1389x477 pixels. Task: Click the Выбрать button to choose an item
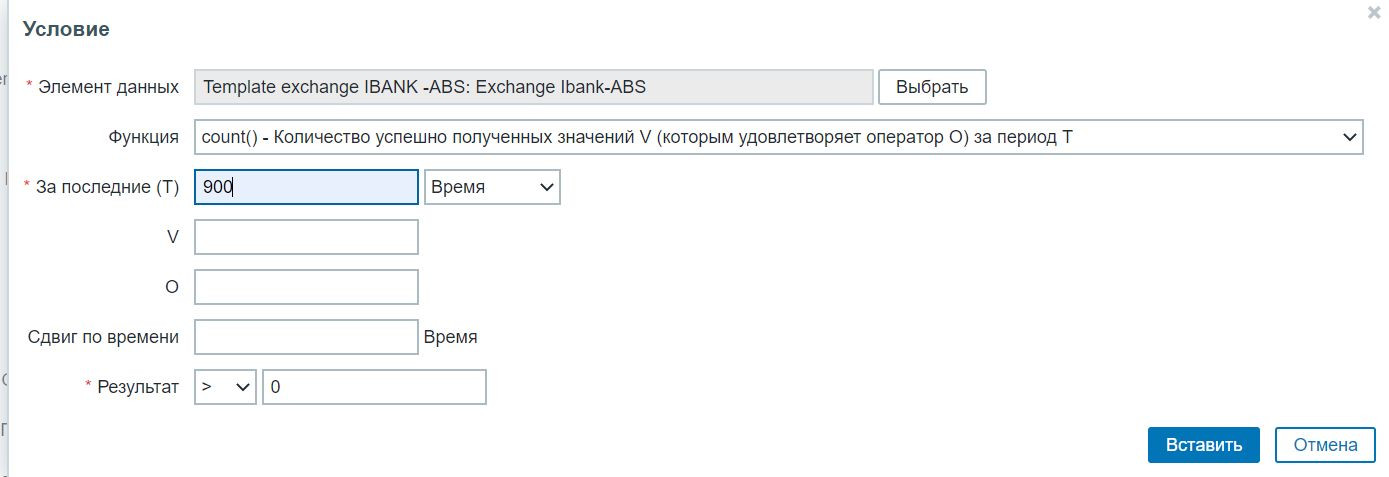[x=932, y=87]
